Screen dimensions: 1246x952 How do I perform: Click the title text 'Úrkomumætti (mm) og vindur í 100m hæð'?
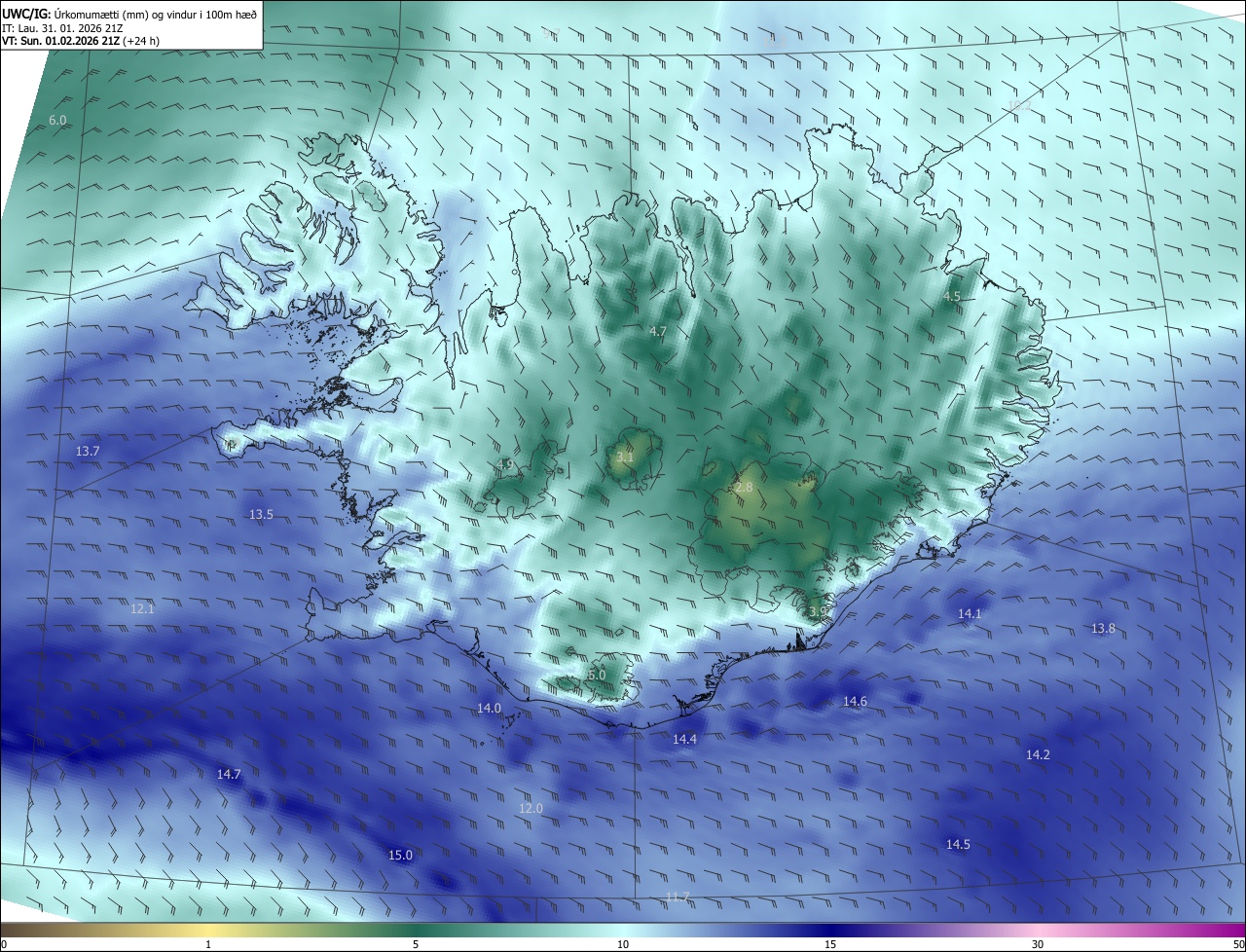point(157,14)
